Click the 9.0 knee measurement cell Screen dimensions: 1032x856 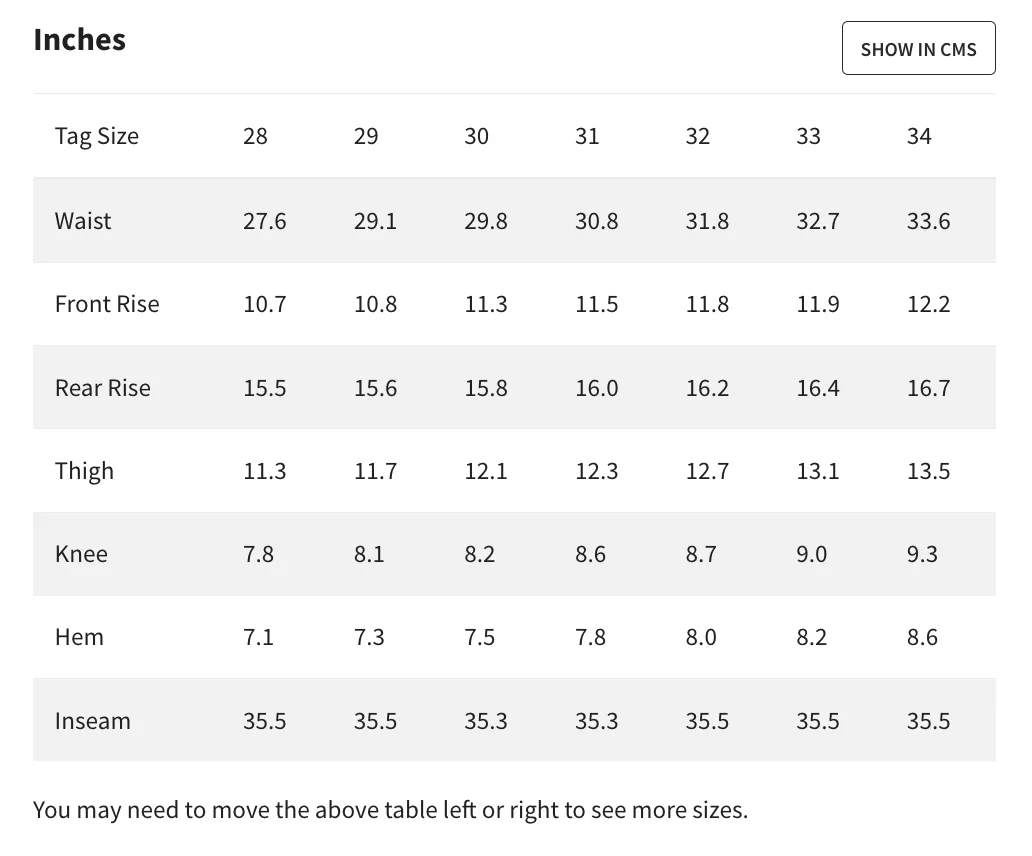click(811, 554)
